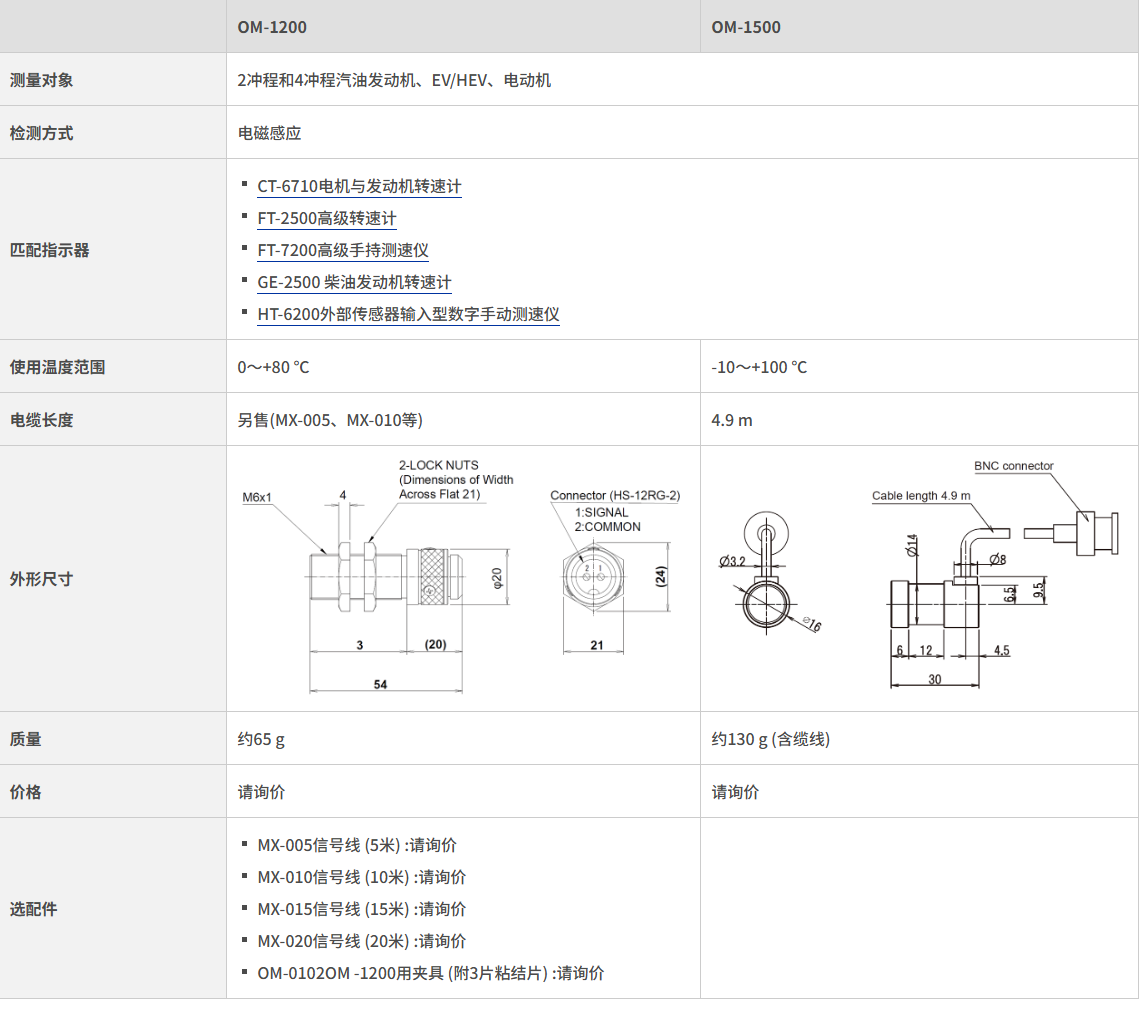This screenshot has height=1026, width=1139.
Task: Click the MX-020信号线 (20米) option
Action: 361,941
